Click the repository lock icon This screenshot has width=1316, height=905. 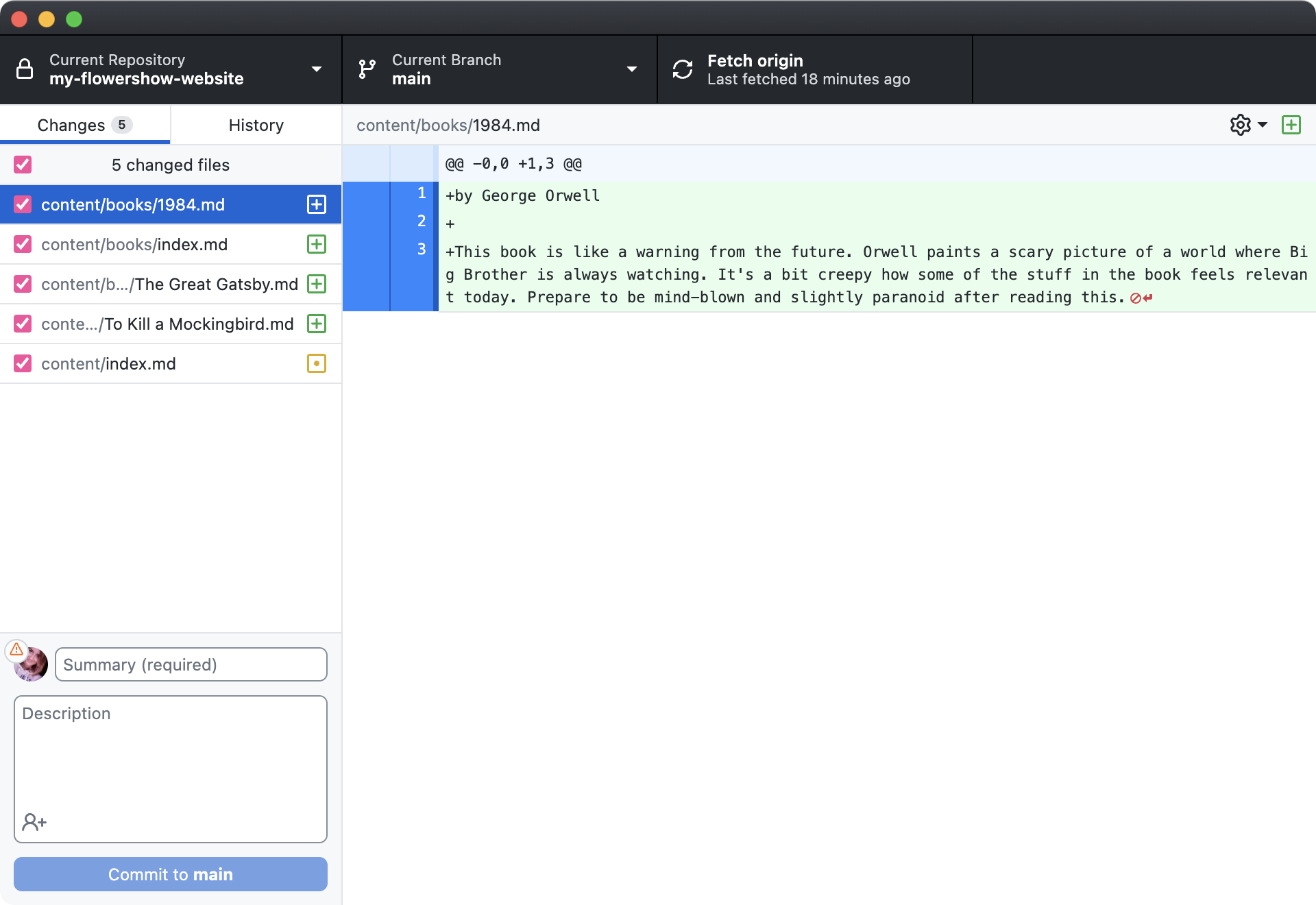click(x=25, y=69)
